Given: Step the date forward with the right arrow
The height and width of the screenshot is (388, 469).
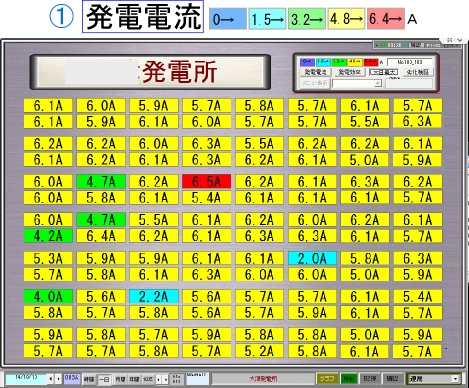Looking at the screenshot, I should point(58,379).
